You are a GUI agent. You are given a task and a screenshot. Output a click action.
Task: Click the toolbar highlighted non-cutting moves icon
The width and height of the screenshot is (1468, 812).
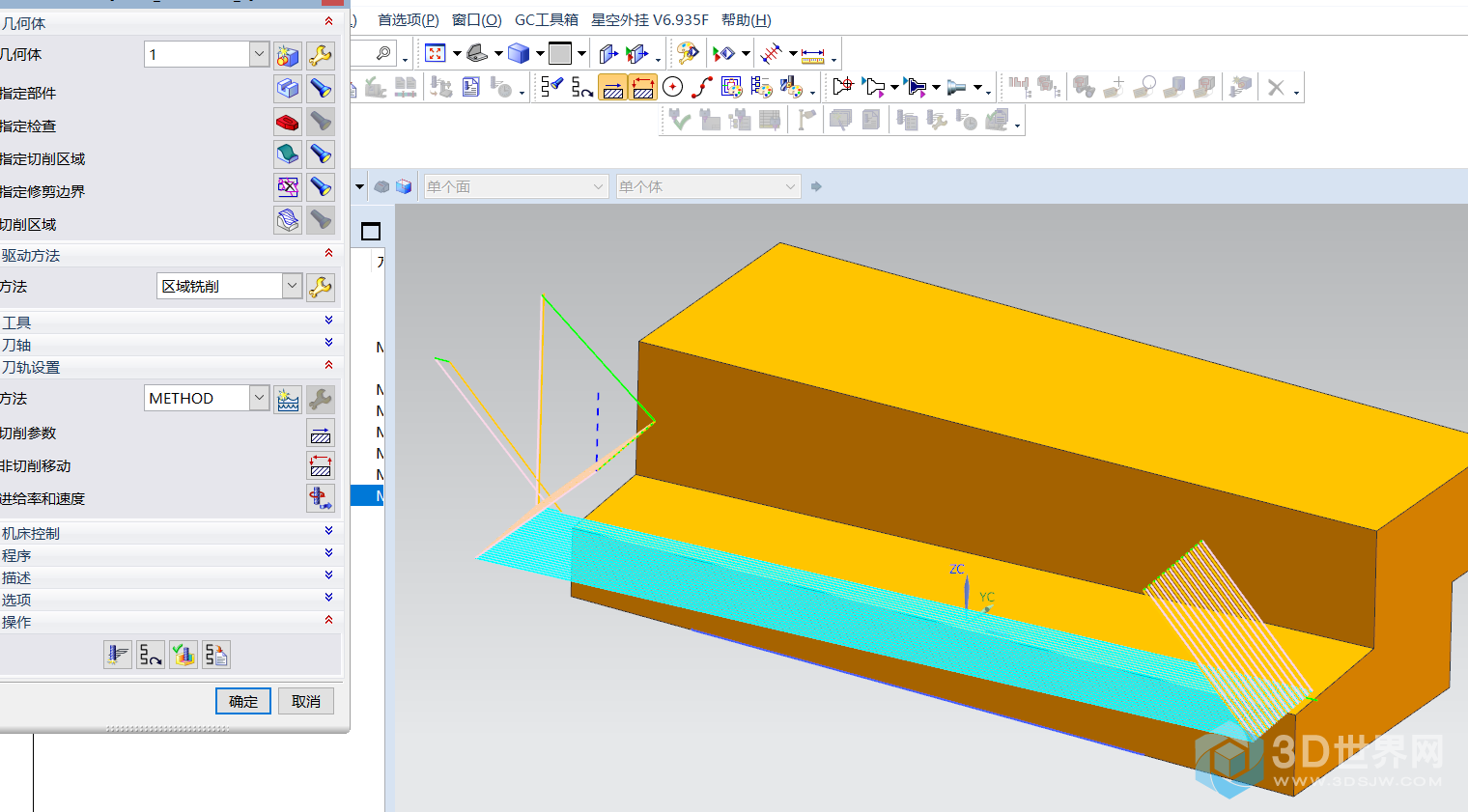[x=643, y=88]
